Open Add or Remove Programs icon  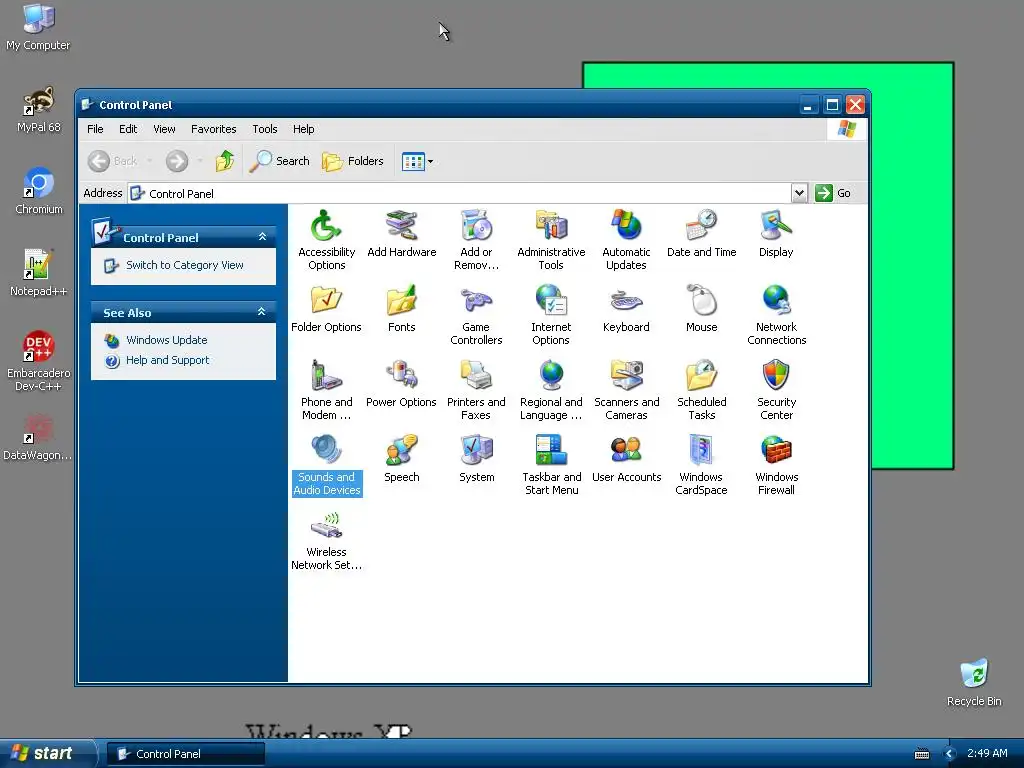point(476,240)
